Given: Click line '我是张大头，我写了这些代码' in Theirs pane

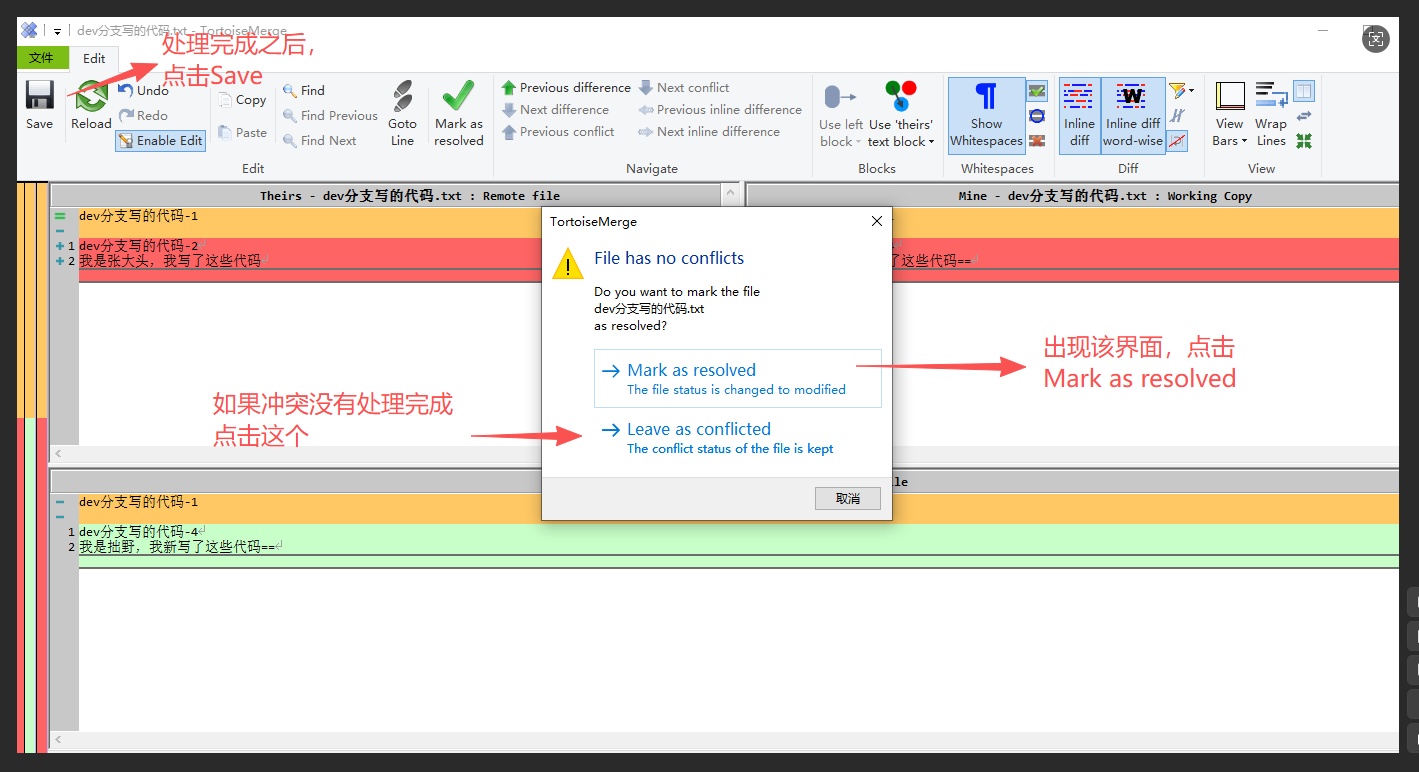Looking at the screenshot, I should 170,261.
